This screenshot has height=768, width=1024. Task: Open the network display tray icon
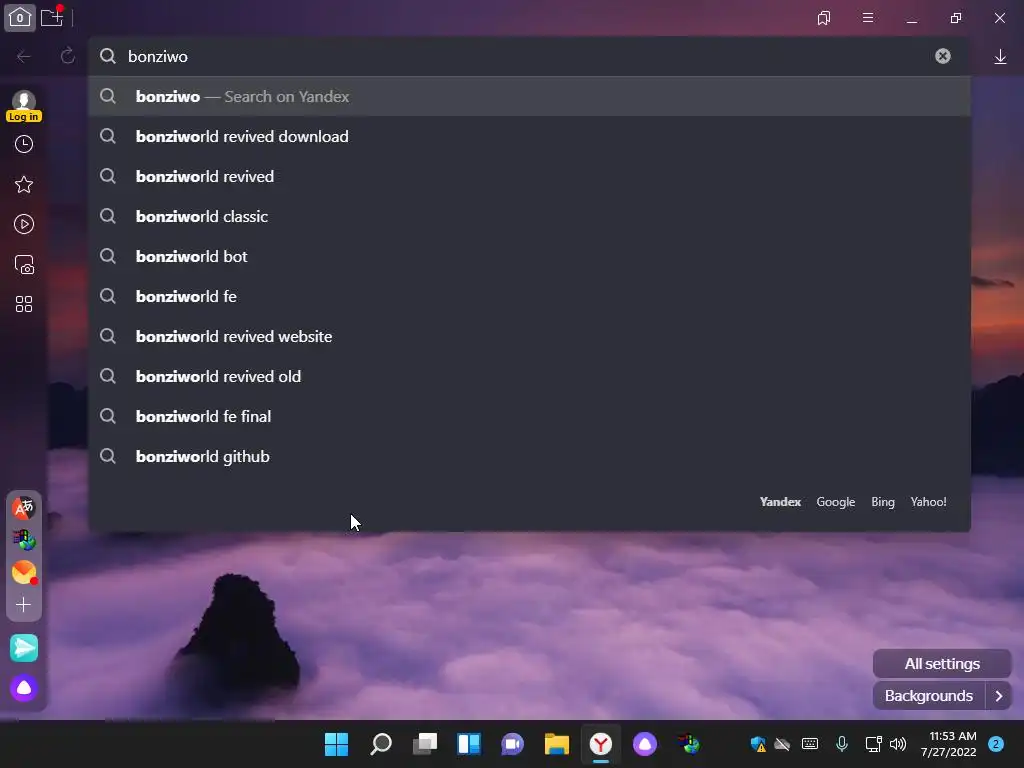(x=873, y=744)
